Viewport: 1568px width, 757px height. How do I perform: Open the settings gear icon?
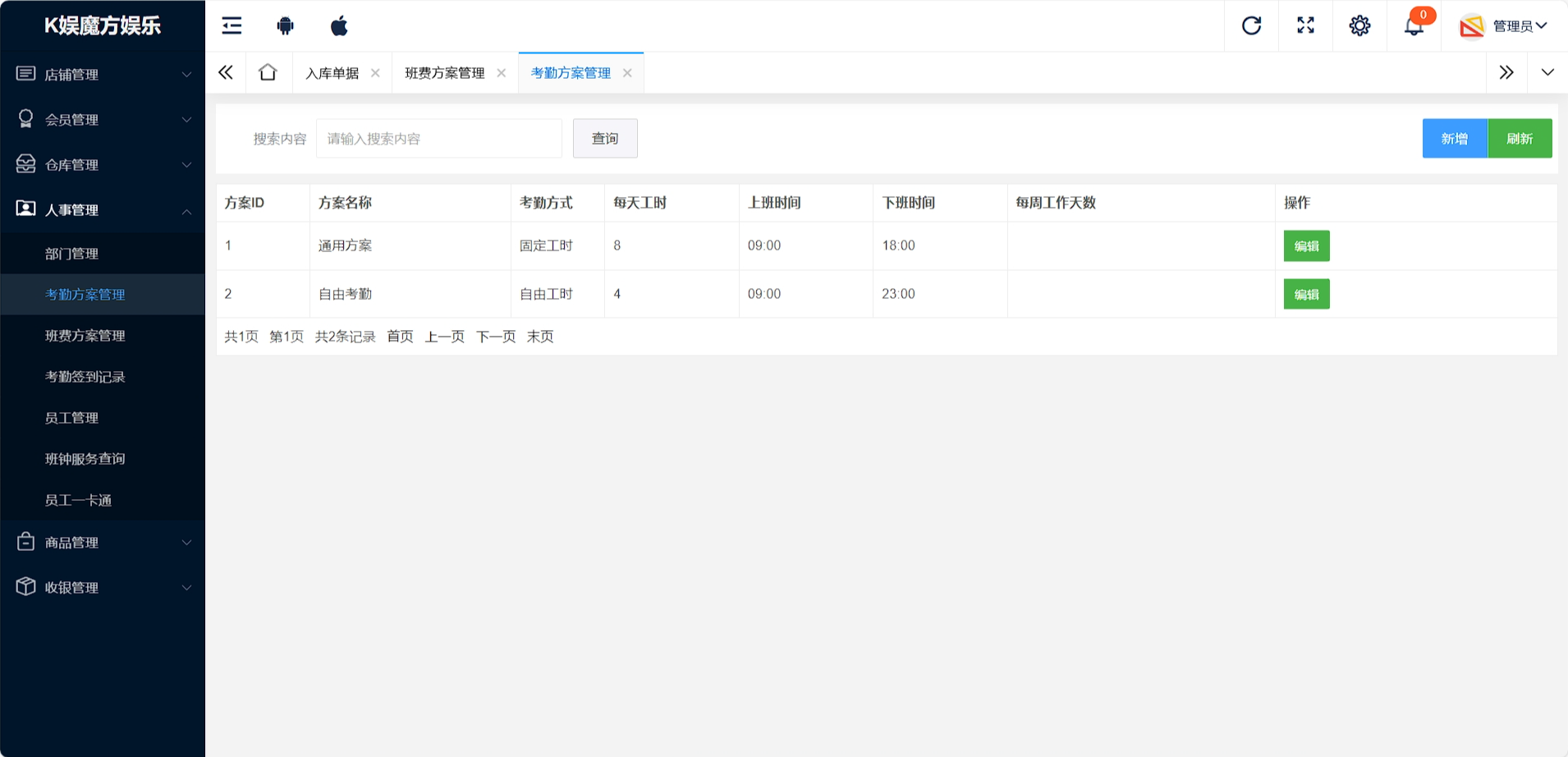pos(1359,25)
